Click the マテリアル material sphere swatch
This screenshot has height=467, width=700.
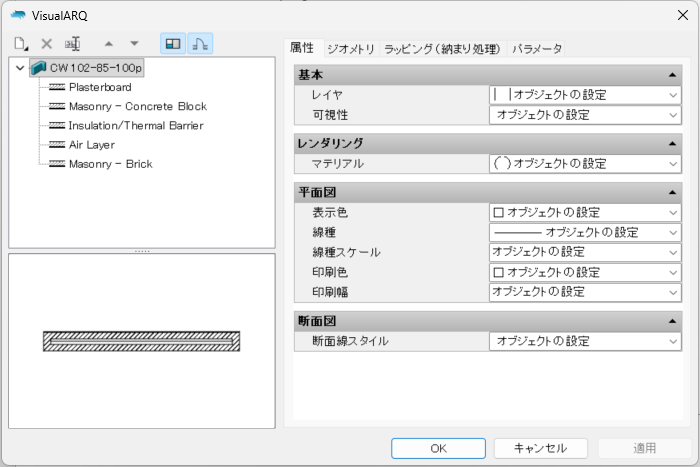[x=502, y=163]
